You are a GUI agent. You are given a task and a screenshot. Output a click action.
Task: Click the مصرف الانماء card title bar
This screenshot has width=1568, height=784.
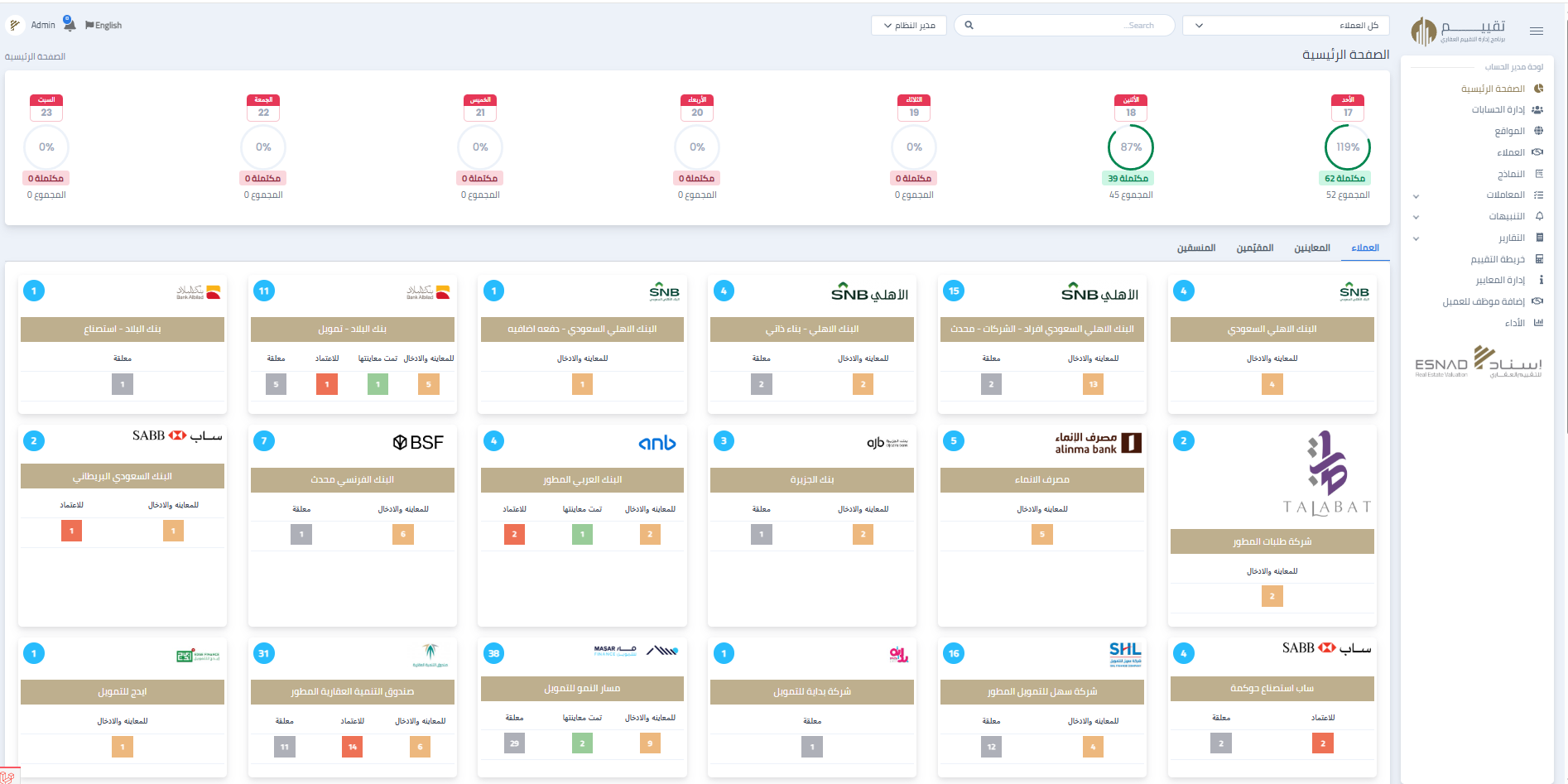point(1041,479)
